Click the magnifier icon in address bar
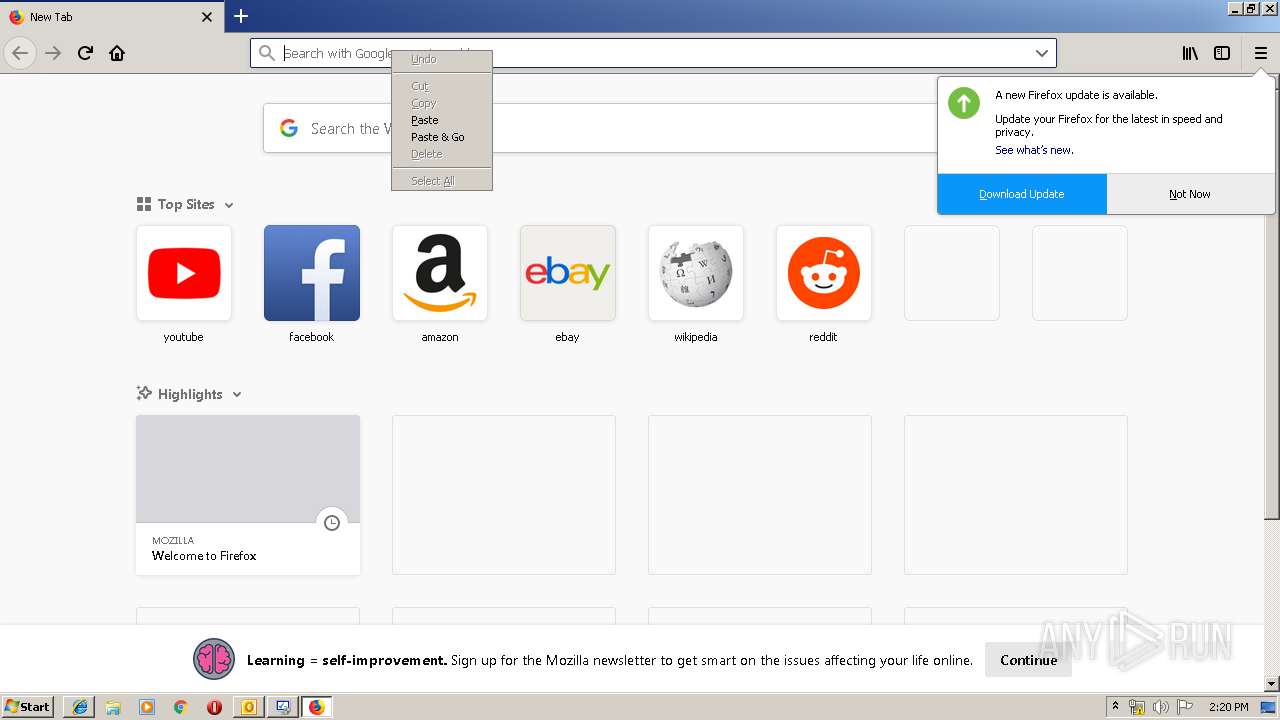This screenshot has height=720, width=1280. pos(266,53)
